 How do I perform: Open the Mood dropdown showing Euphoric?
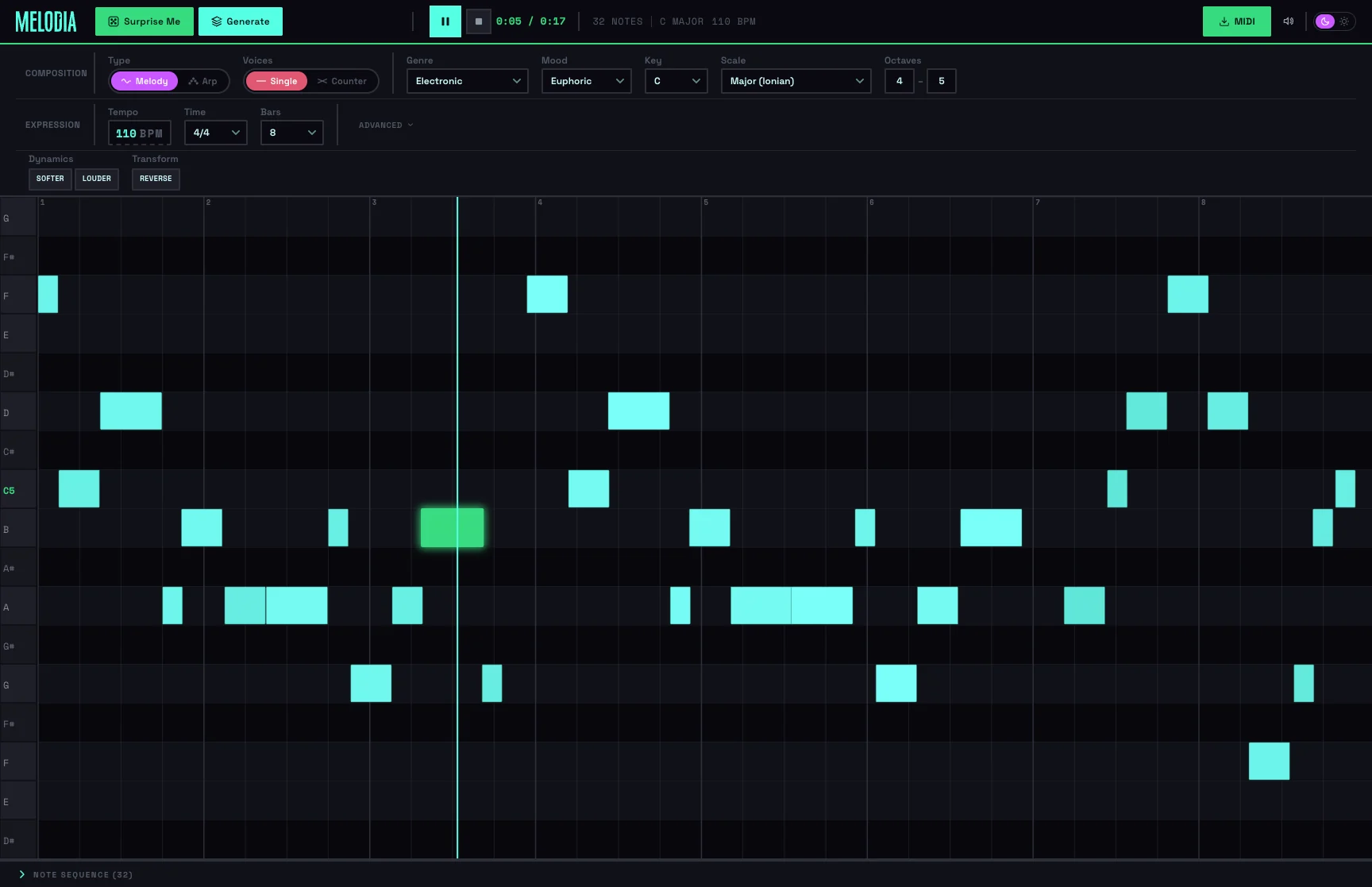[587, 81]
